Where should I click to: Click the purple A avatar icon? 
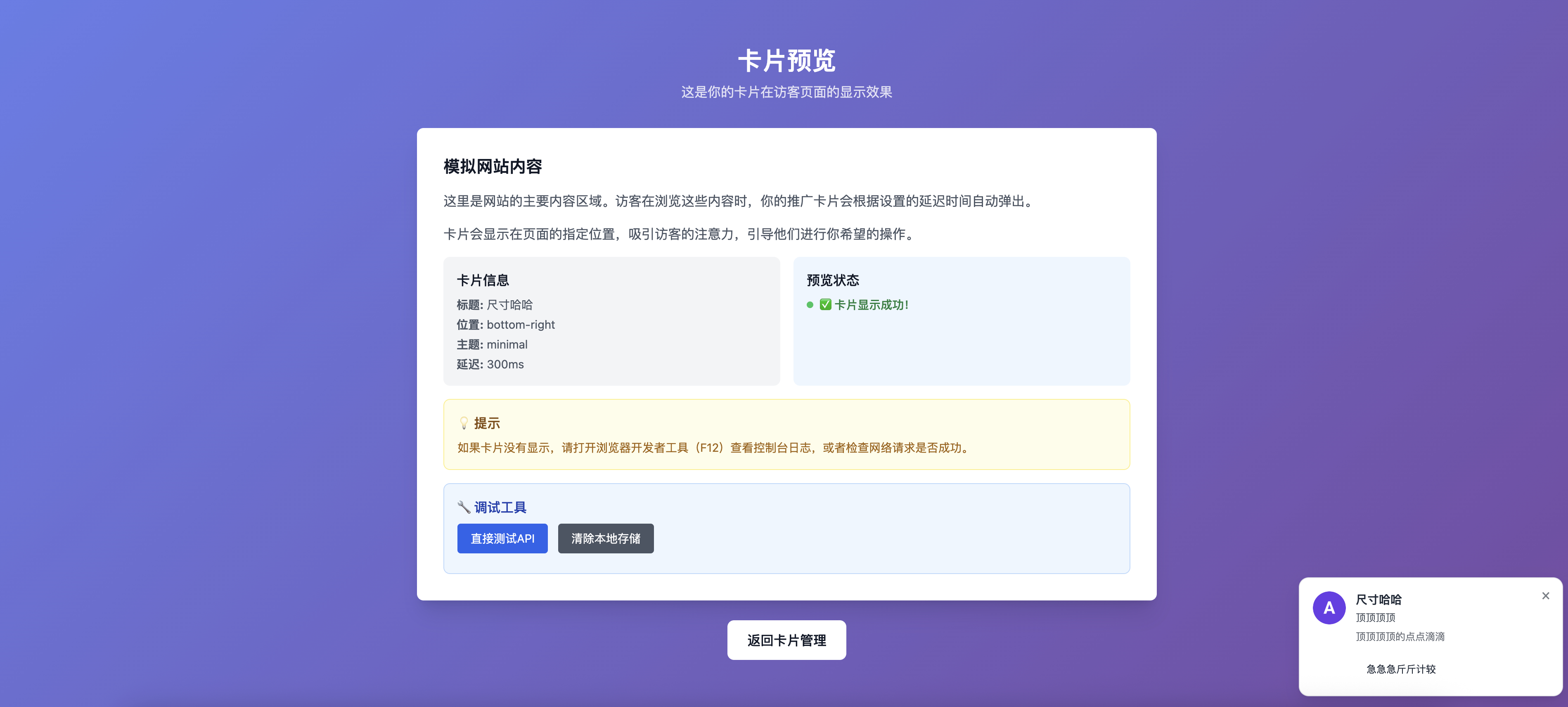[1329, 607]
